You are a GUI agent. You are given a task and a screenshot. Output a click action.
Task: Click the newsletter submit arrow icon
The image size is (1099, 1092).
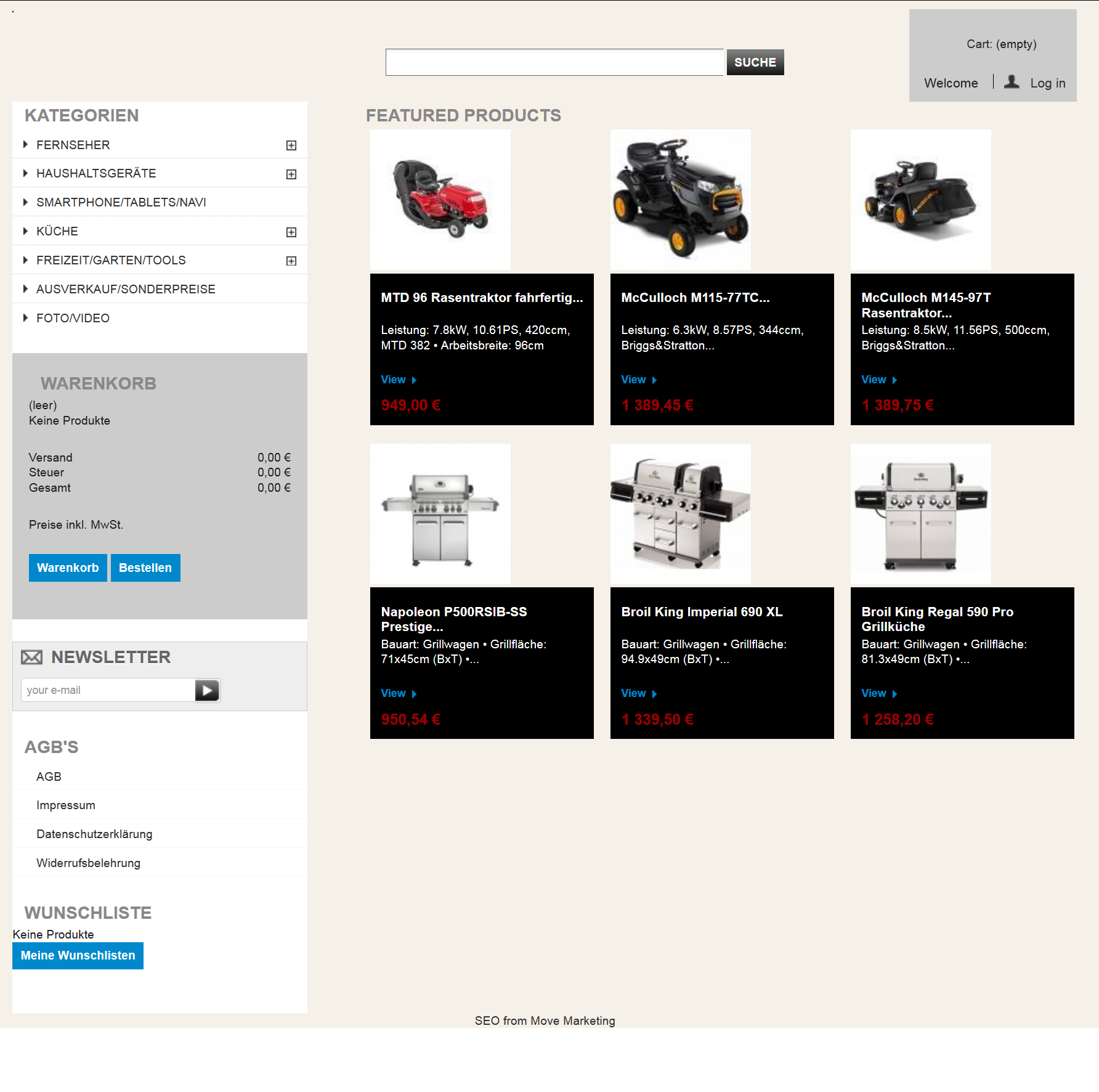[208, 690]
